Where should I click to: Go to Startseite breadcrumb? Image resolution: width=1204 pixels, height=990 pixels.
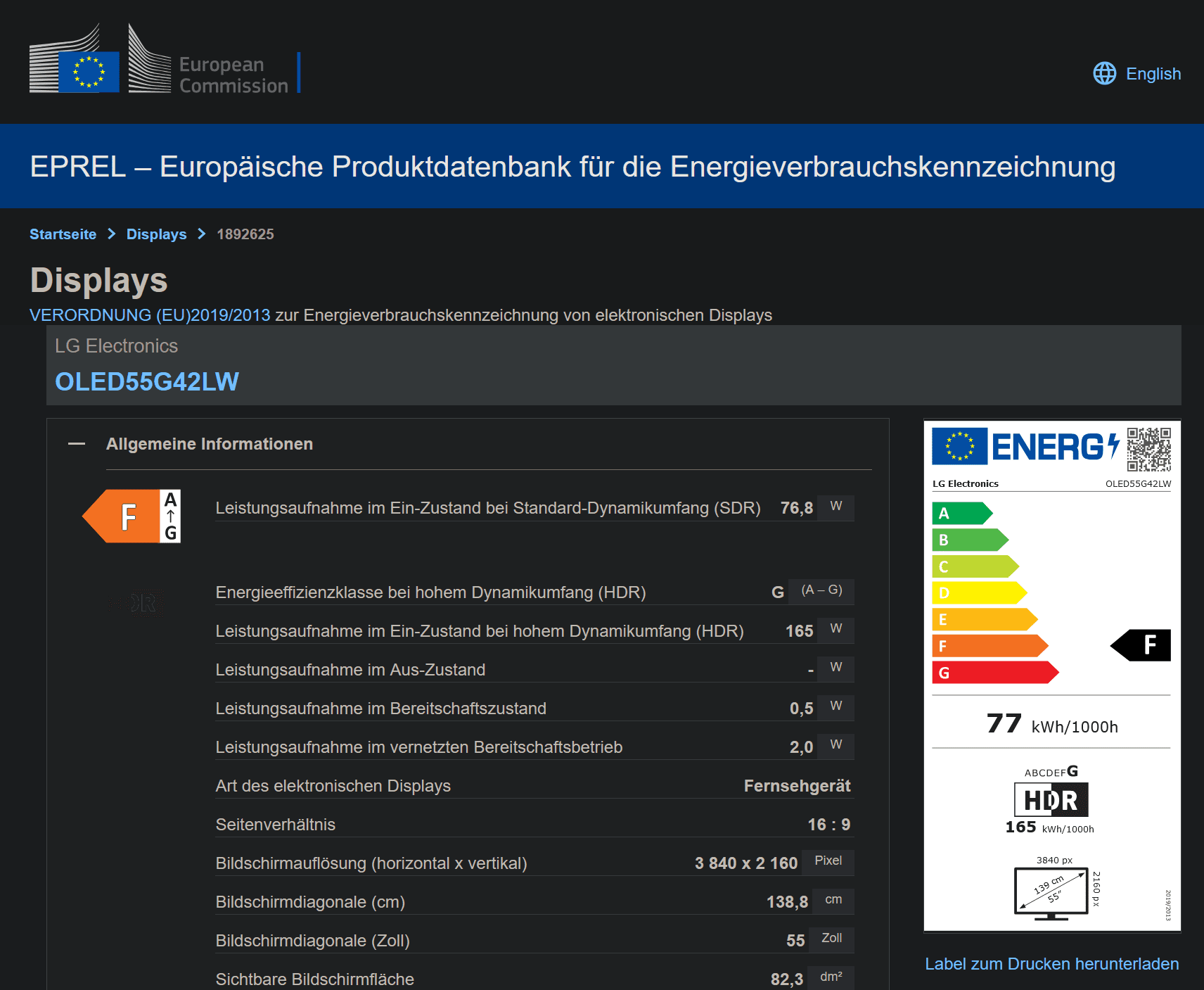pyautogui.click(x=63, y=234)
